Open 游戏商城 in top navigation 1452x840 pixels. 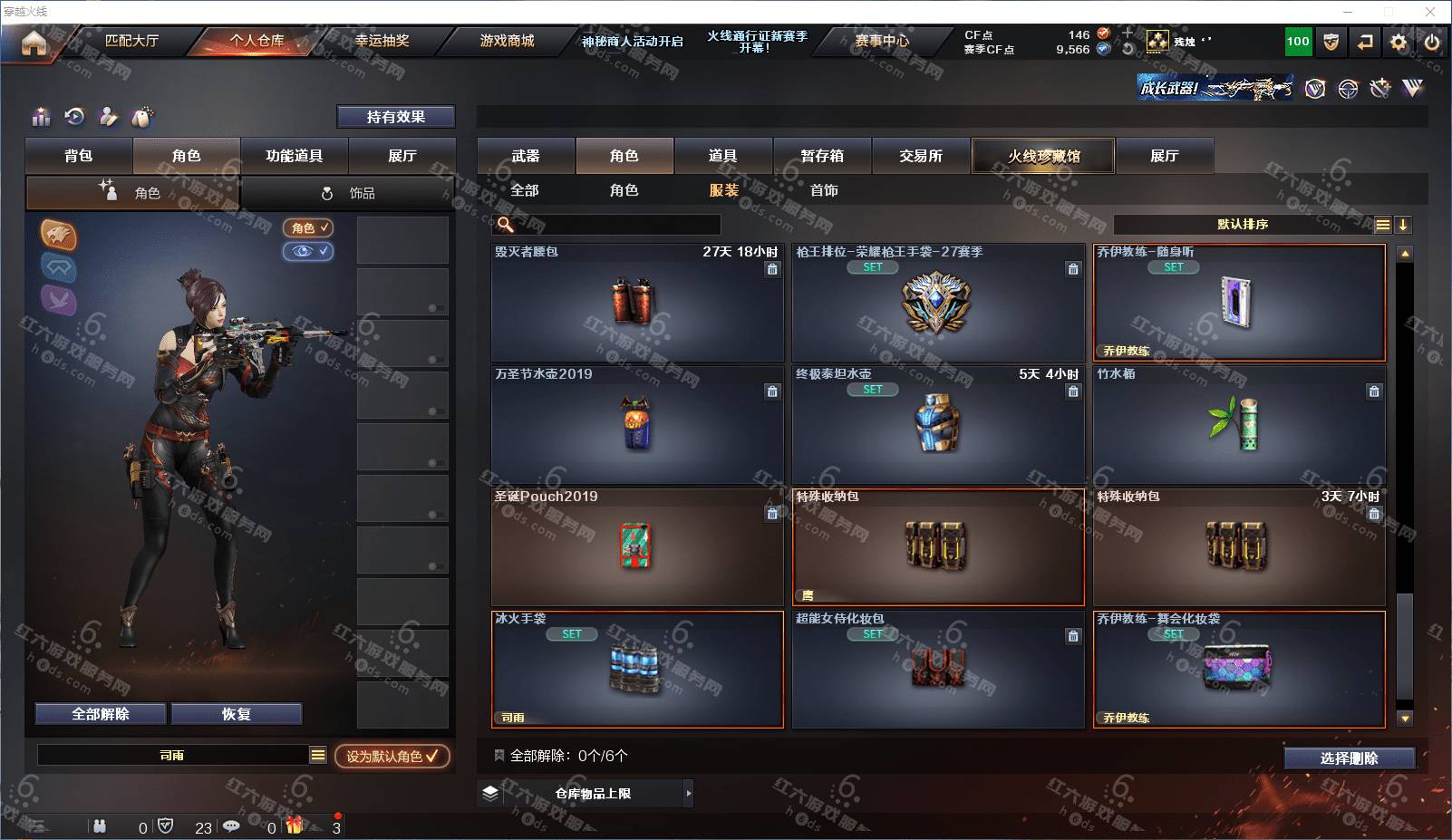507,41
